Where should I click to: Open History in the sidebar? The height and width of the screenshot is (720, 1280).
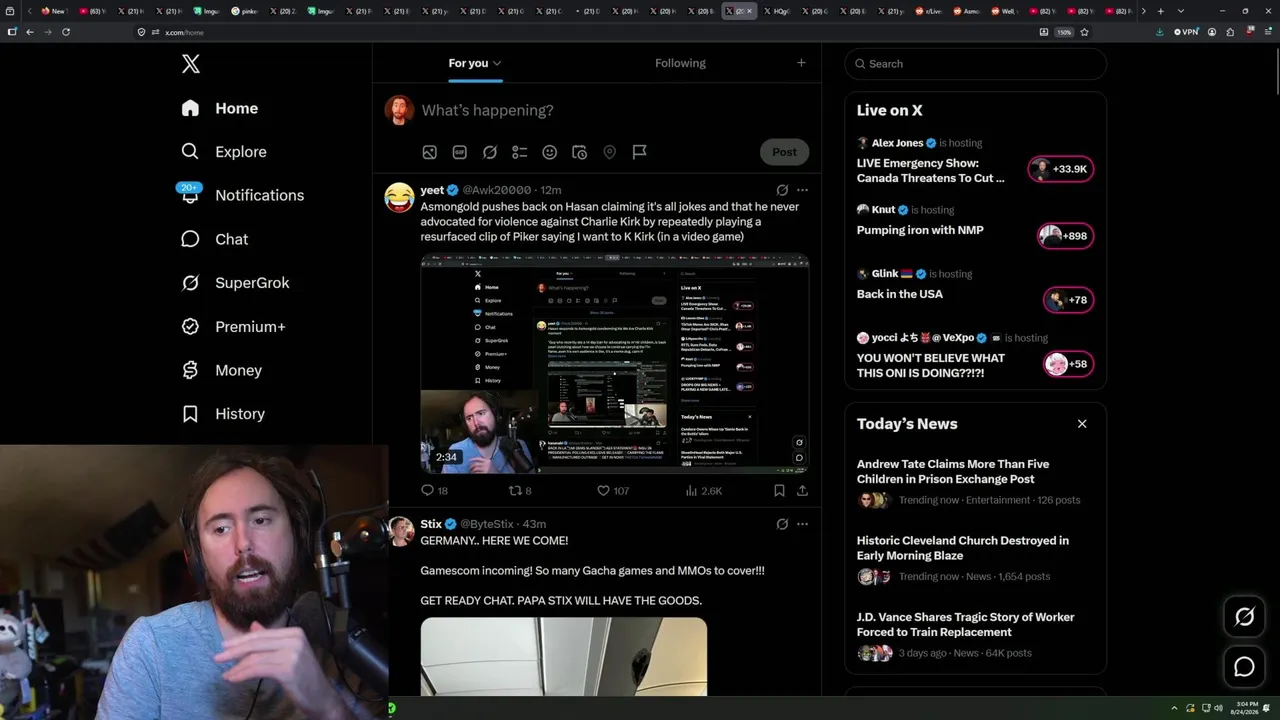[223, 414]
